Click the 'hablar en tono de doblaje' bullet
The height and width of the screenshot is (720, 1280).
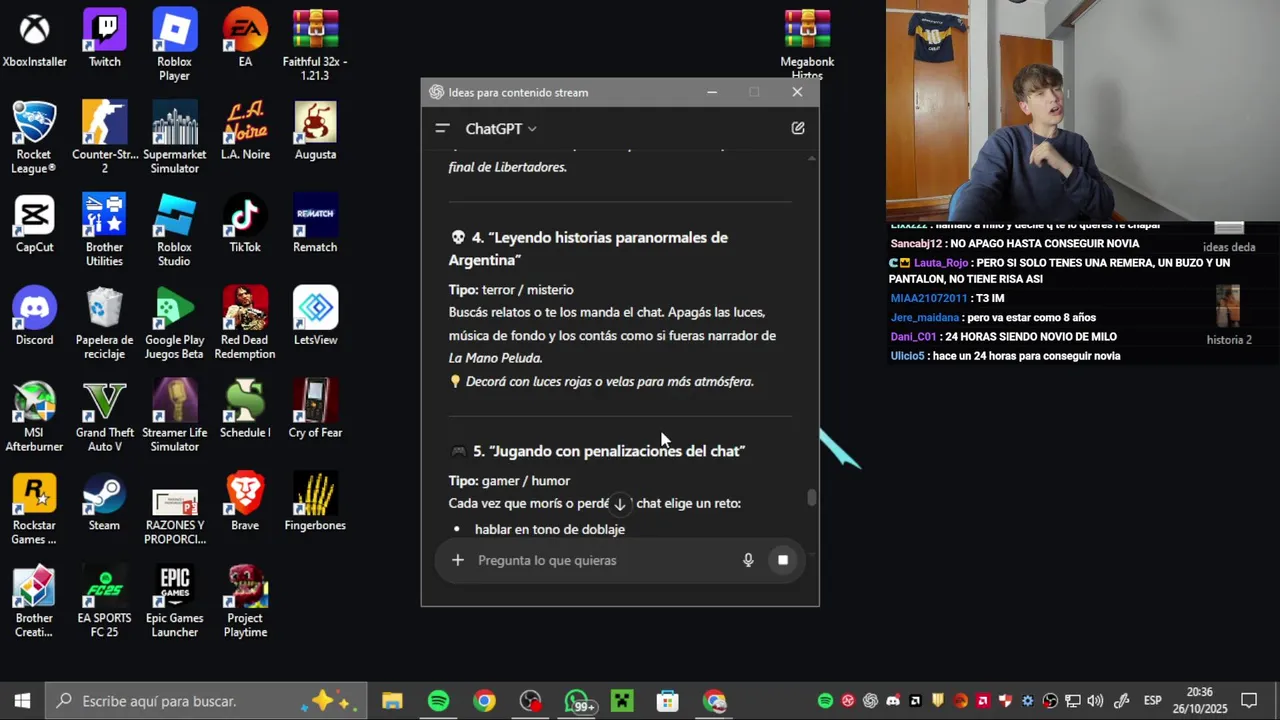click(x=550, y=529)
